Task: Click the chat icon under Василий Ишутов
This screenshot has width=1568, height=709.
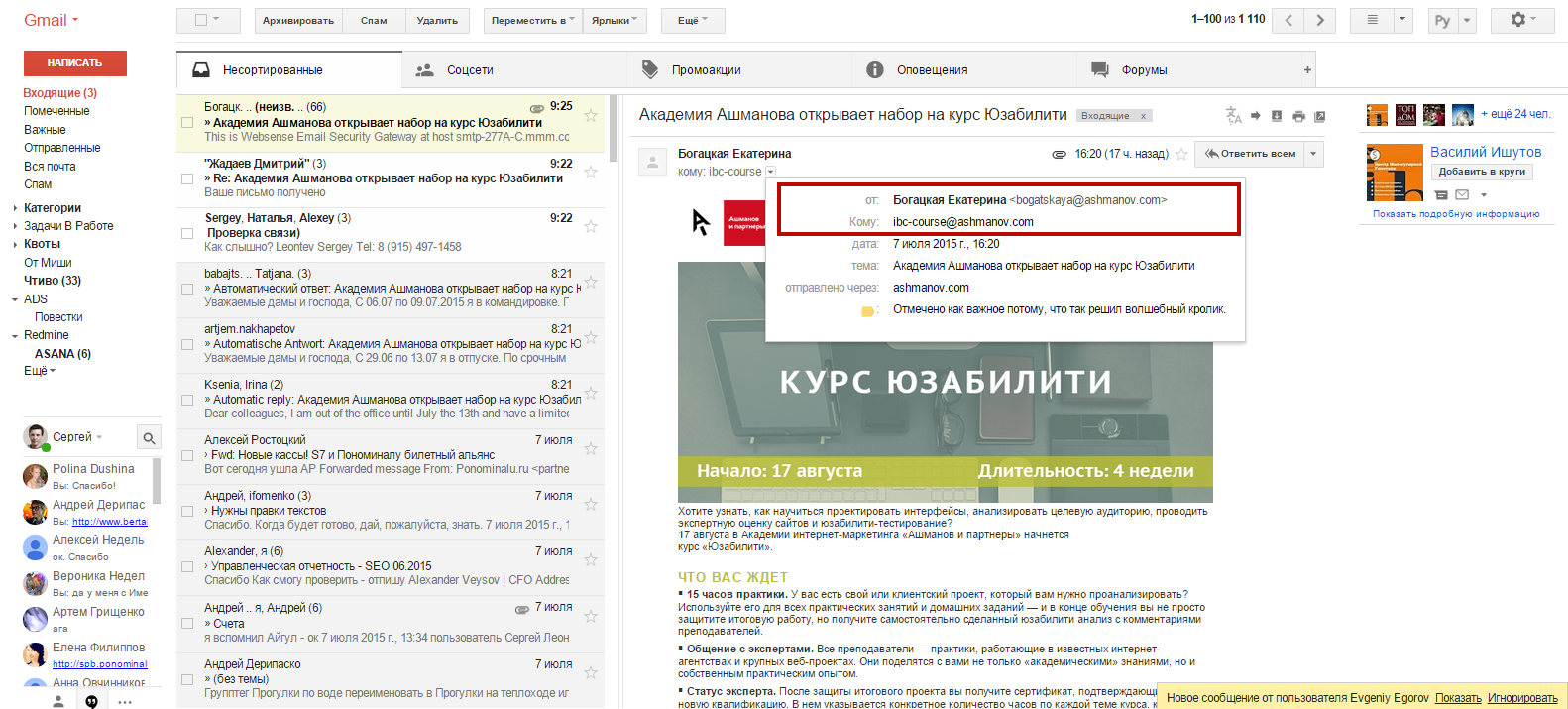Action: 1442,194
